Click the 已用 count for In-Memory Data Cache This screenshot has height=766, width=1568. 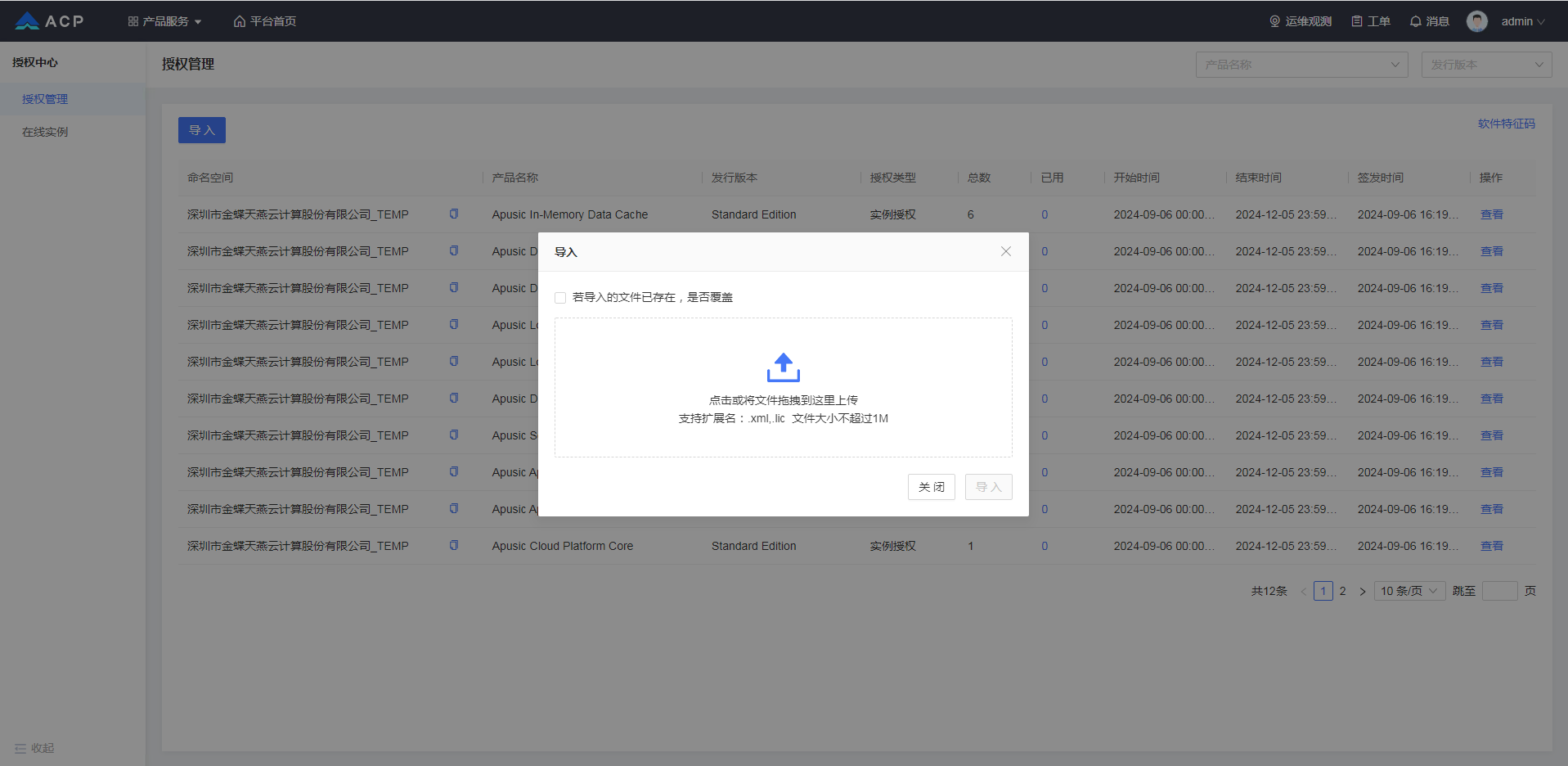pyautogui.click(x=1045, y=214)
